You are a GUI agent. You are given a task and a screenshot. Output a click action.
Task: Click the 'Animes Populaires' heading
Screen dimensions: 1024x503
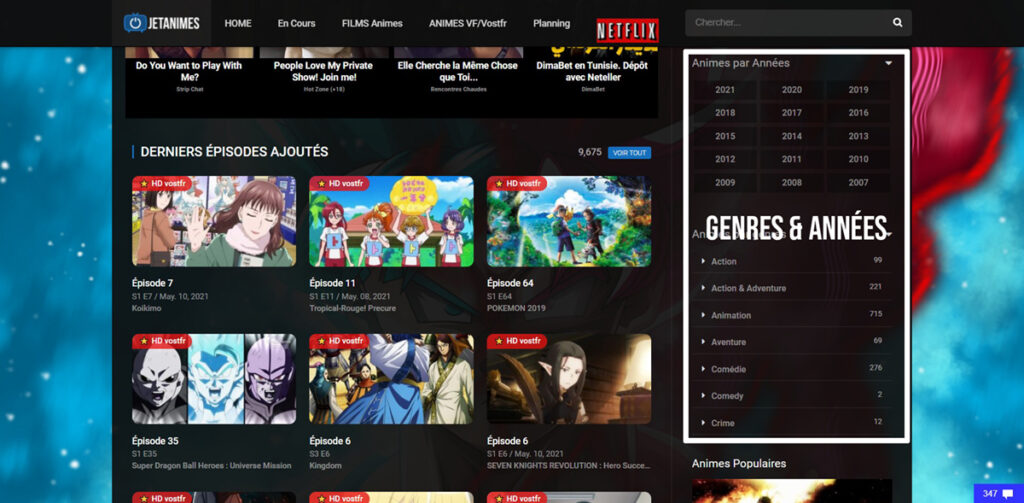(x=739, y=464)
